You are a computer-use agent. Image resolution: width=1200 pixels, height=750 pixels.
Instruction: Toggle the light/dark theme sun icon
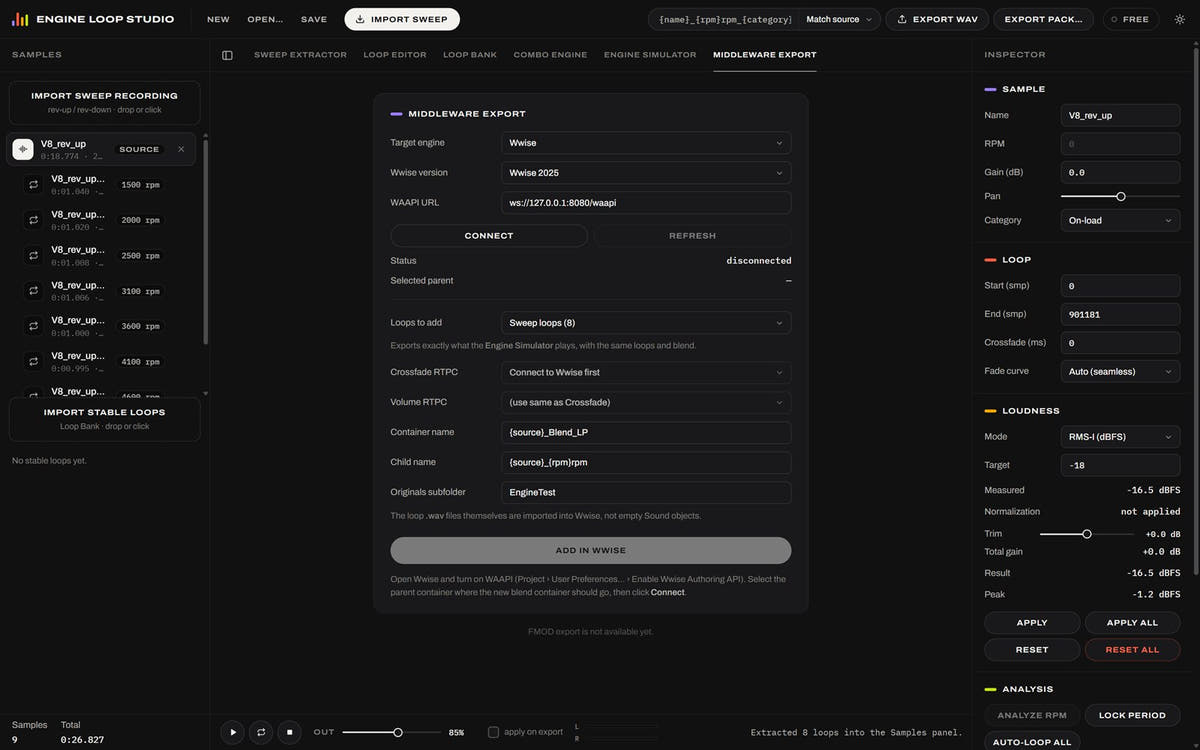click(x=1179, y=19)
